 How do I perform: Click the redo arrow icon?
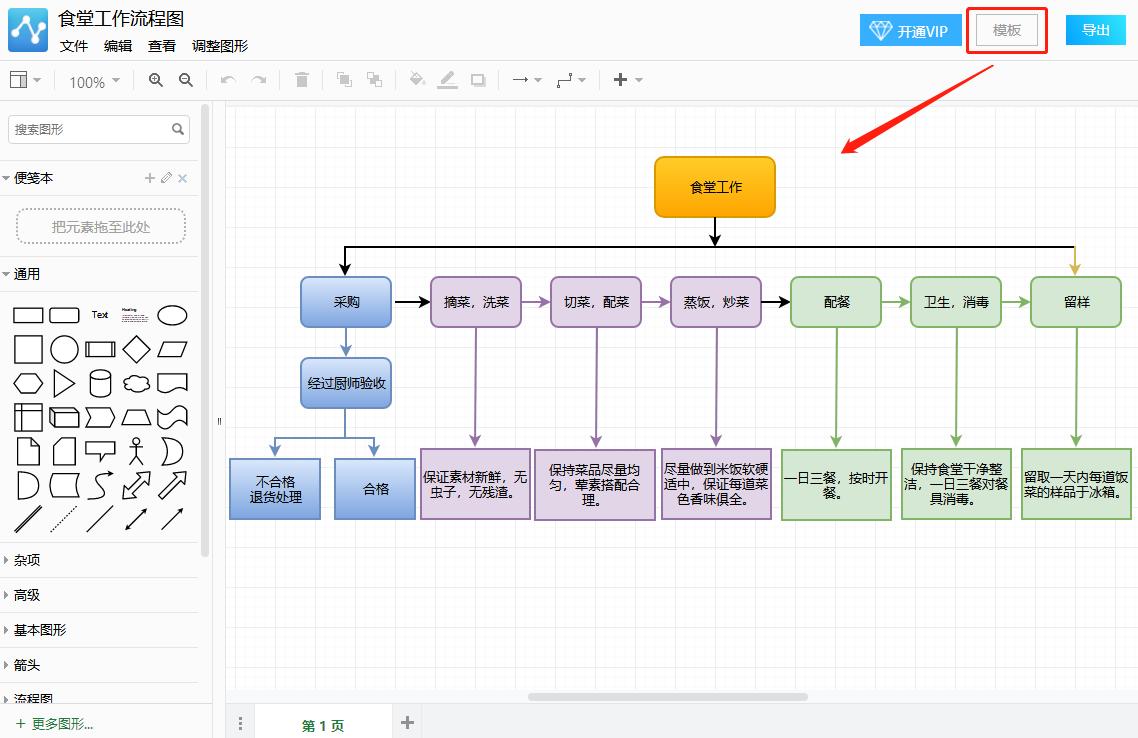coord(258,80)
